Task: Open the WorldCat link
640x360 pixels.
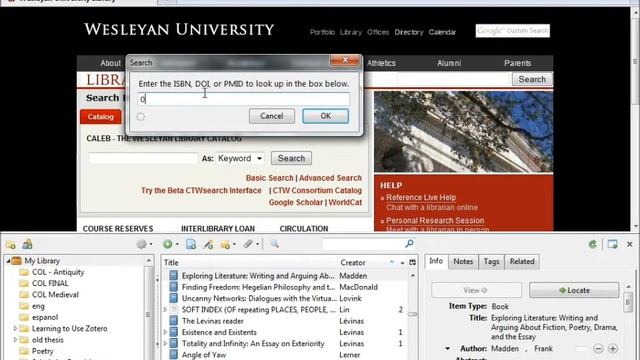Action: point(345,202)
